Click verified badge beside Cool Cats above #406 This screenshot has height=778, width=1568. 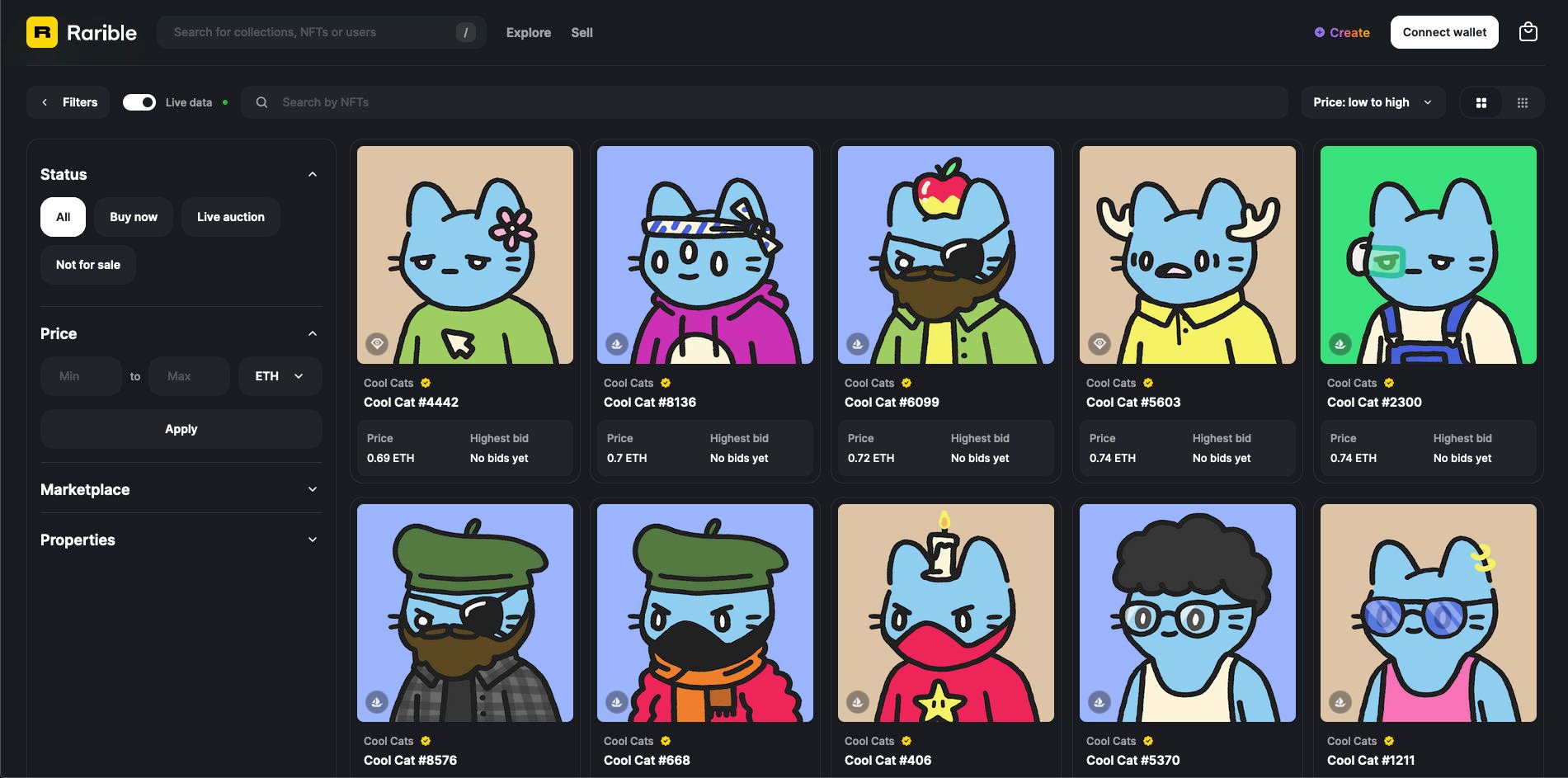point(906,741)
